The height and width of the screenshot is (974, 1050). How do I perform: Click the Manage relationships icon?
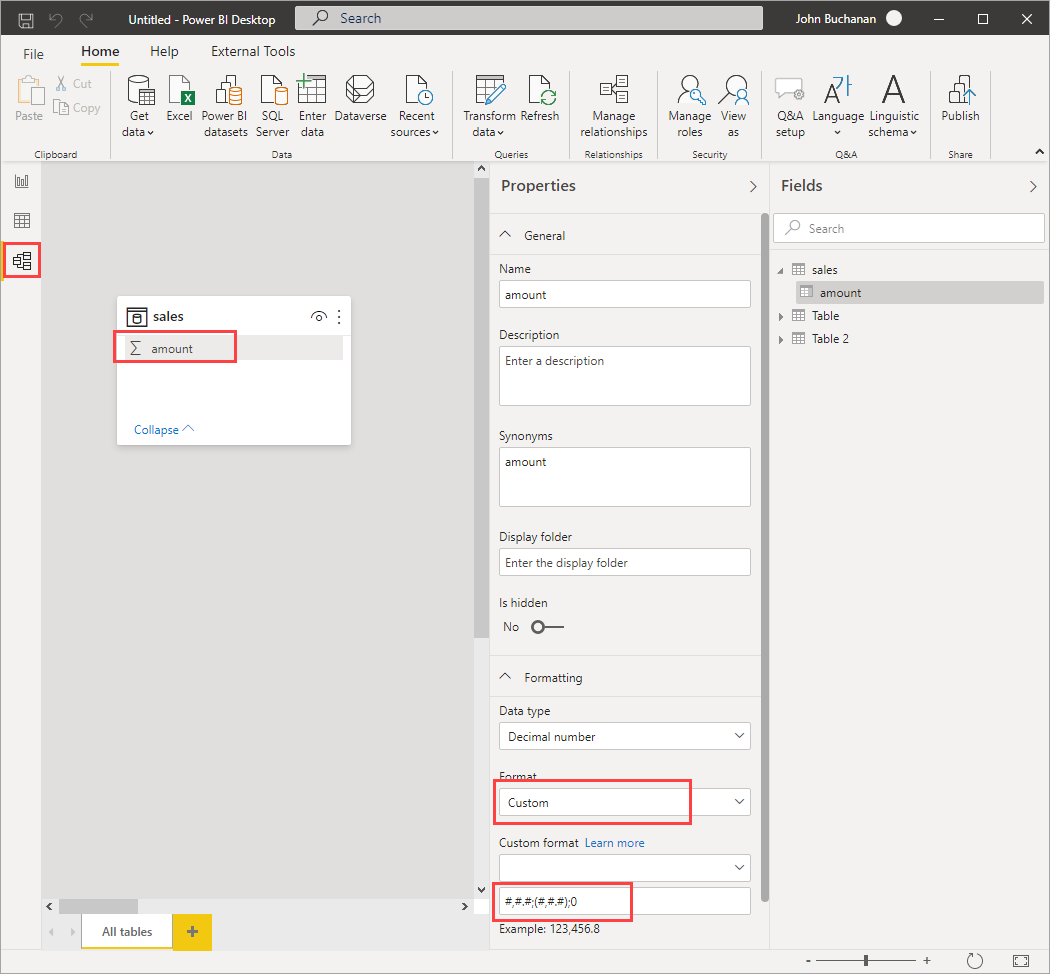pos(613,90)
